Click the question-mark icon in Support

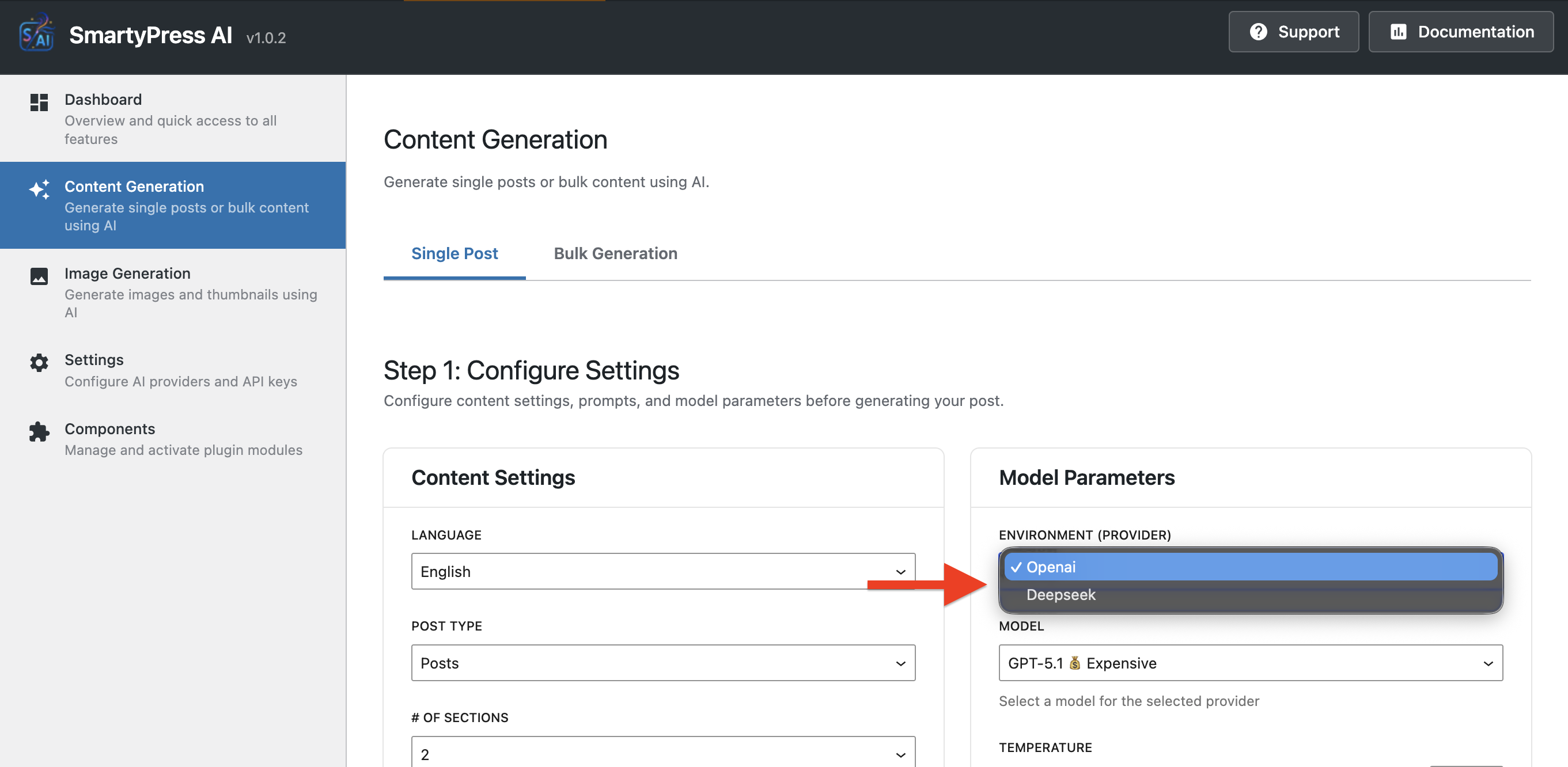pyautogui.click(x=1260, y=32)
